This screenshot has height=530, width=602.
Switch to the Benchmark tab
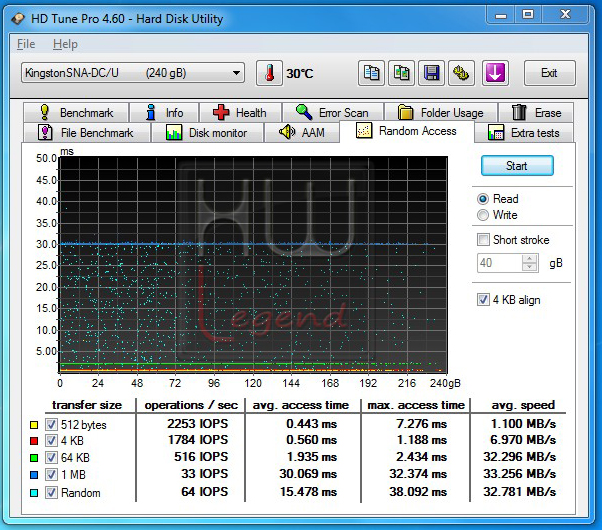pos(76,113)
